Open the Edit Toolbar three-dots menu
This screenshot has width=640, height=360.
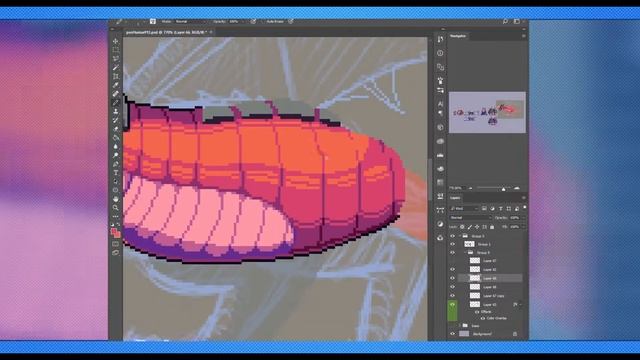(116, 216)
